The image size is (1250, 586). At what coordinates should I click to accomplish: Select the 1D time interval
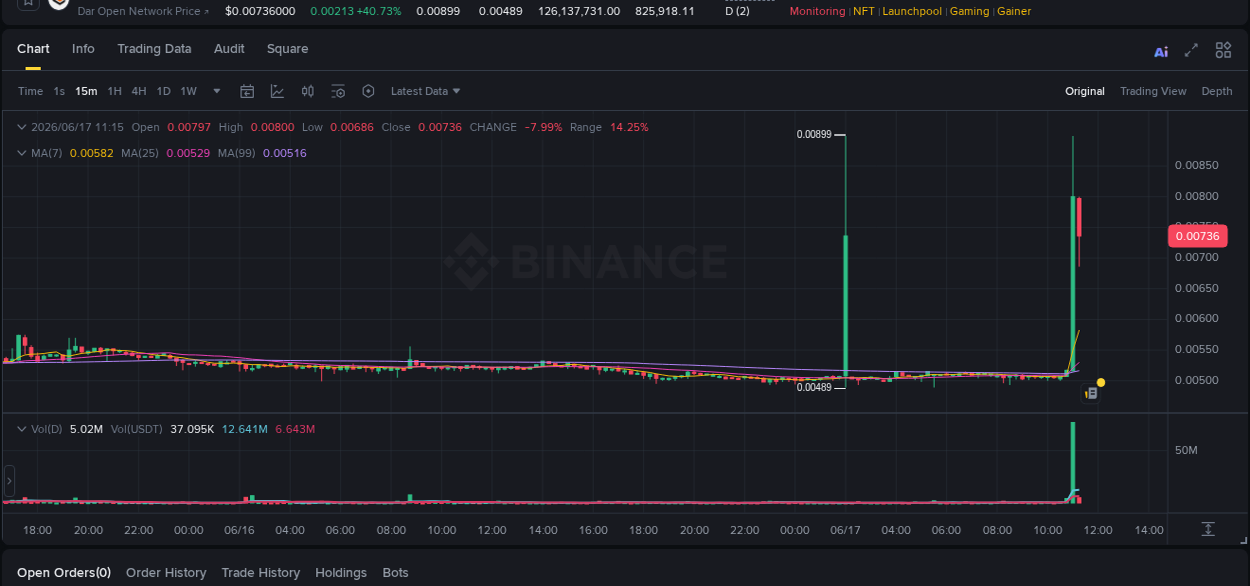click(163, 91)
